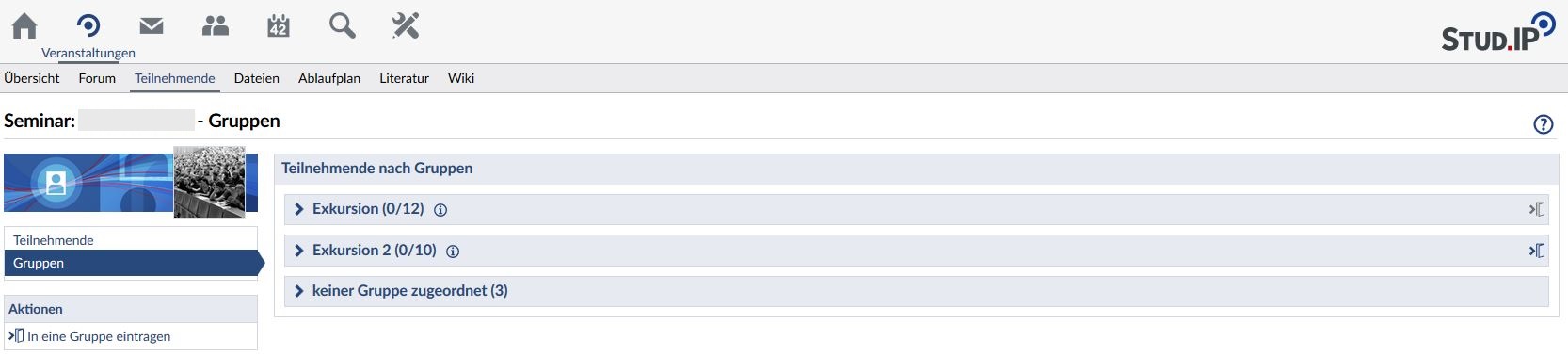The height and width of the screenshot is (357, 1568).
Task: Expand the Exkursion 2 (0/10) group
Action: tap(375, 251)
